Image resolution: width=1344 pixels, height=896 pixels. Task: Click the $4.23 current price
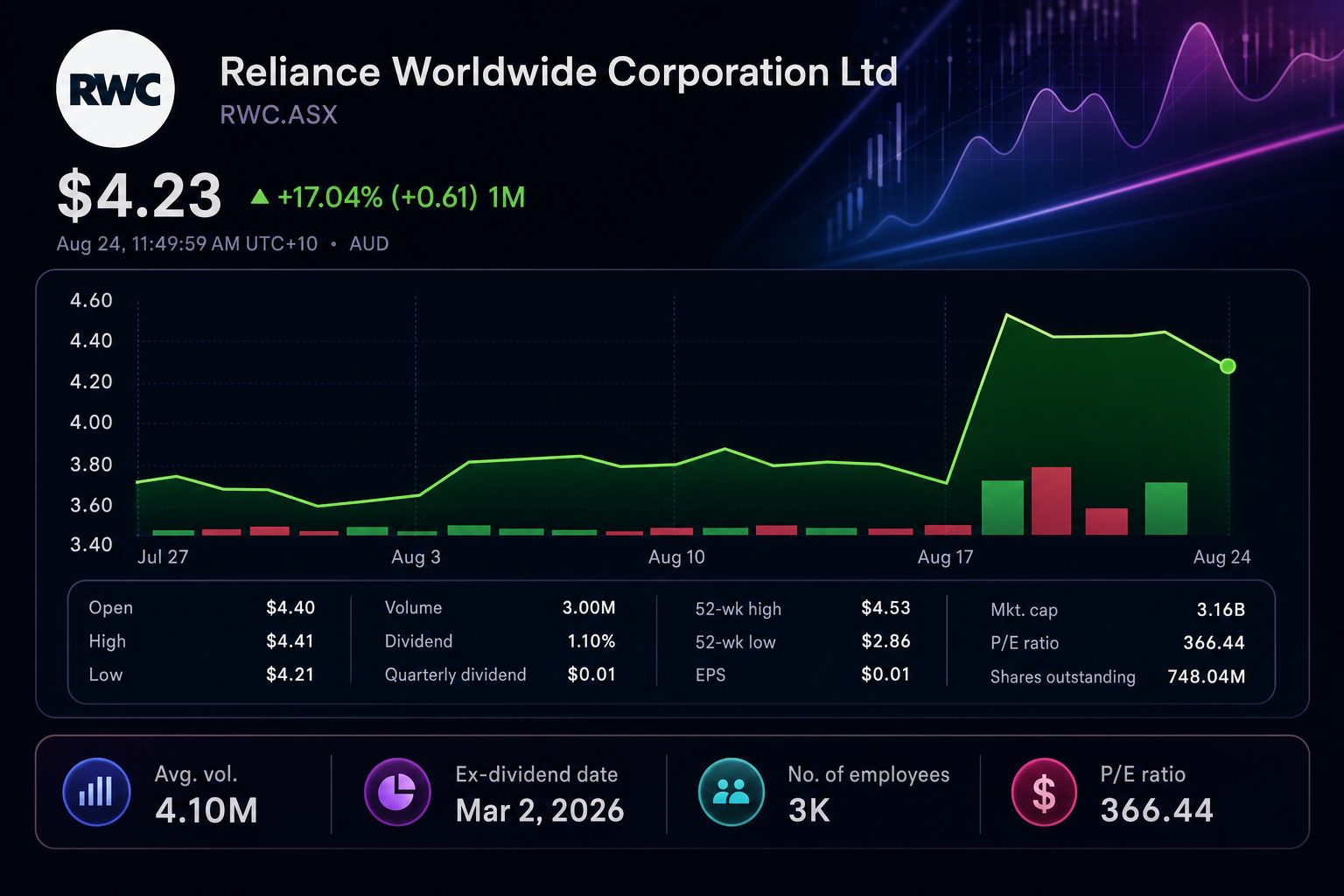point(139,196)
